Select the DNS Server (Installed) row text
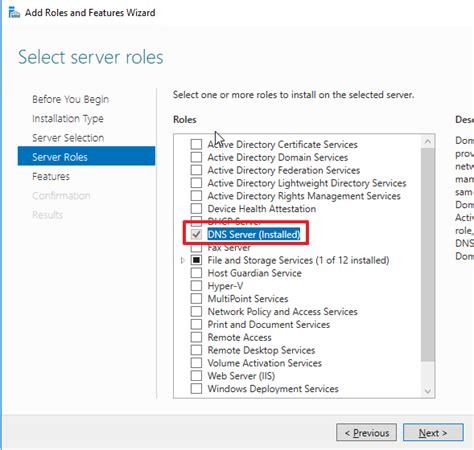Viewport: 474px width, 450px height. click(254, 234)
